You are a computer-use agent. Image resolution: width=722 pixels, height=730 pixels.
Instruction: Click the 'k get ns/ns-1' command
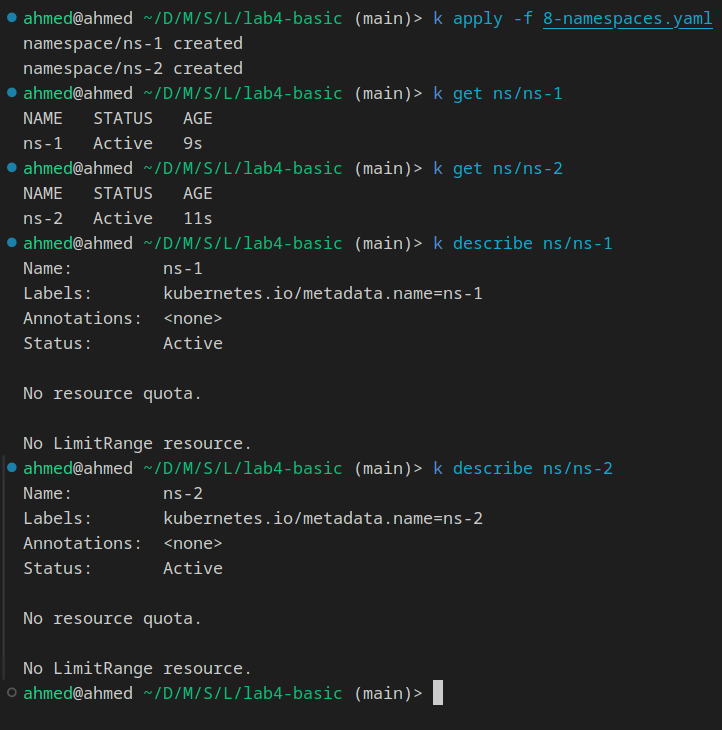click(x=498, y=94)
